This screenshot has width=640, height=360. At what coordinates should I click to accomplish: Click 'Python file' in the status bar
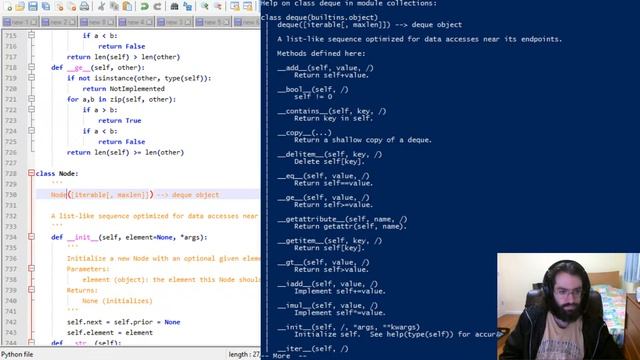[x=17, y=354]
